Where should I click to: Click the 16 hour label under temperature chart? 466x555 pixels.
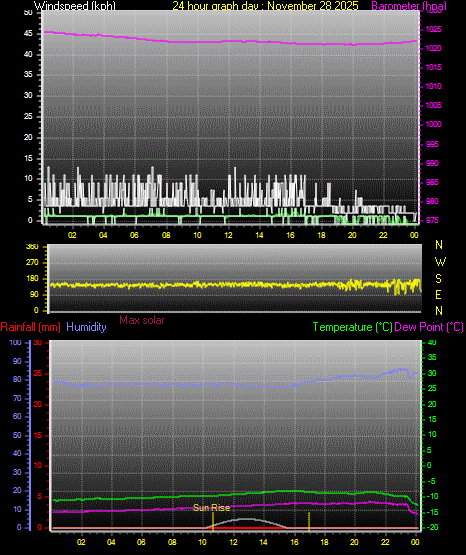coord(294,542)
